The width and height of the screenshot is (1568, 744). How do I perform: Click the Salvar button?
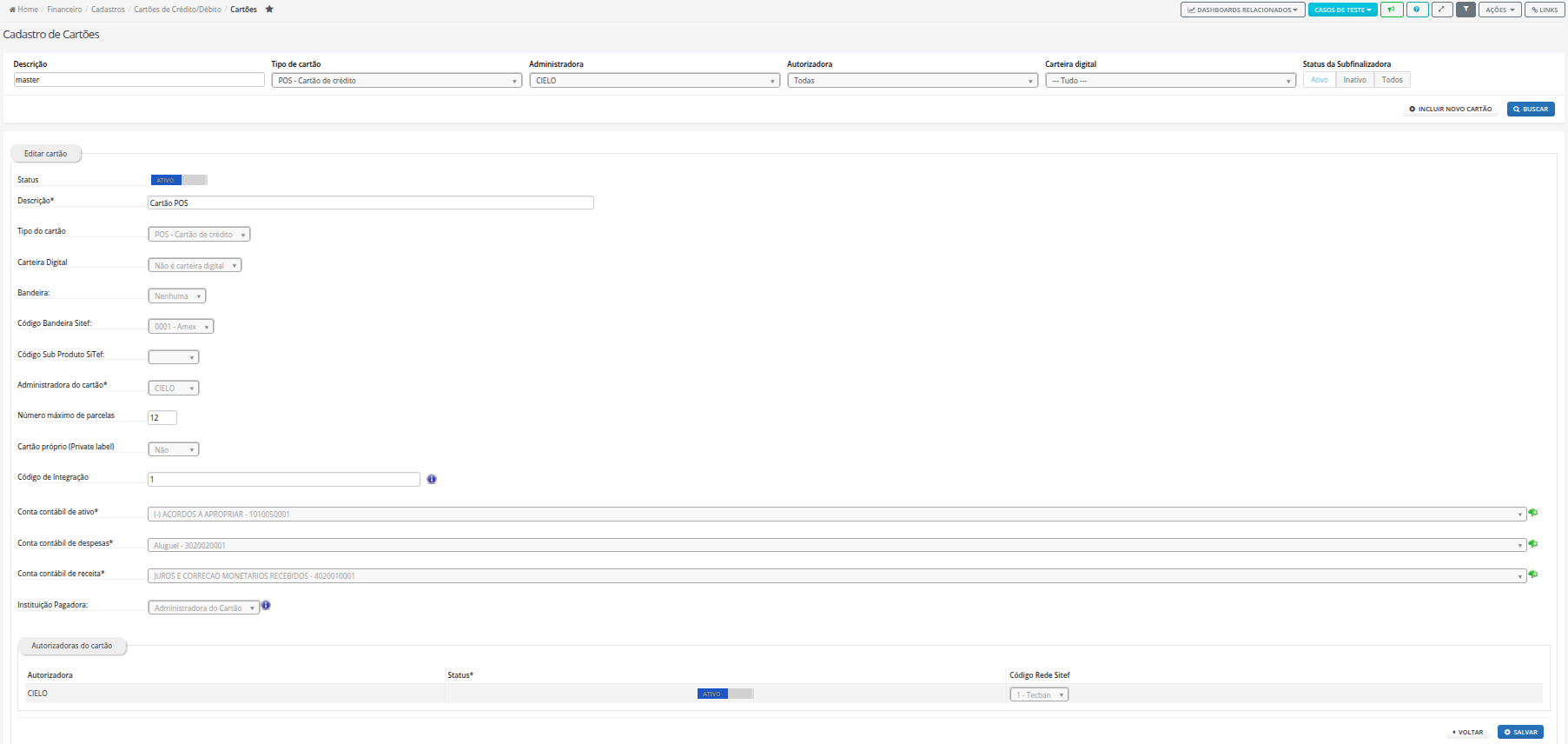[1521, 733]
